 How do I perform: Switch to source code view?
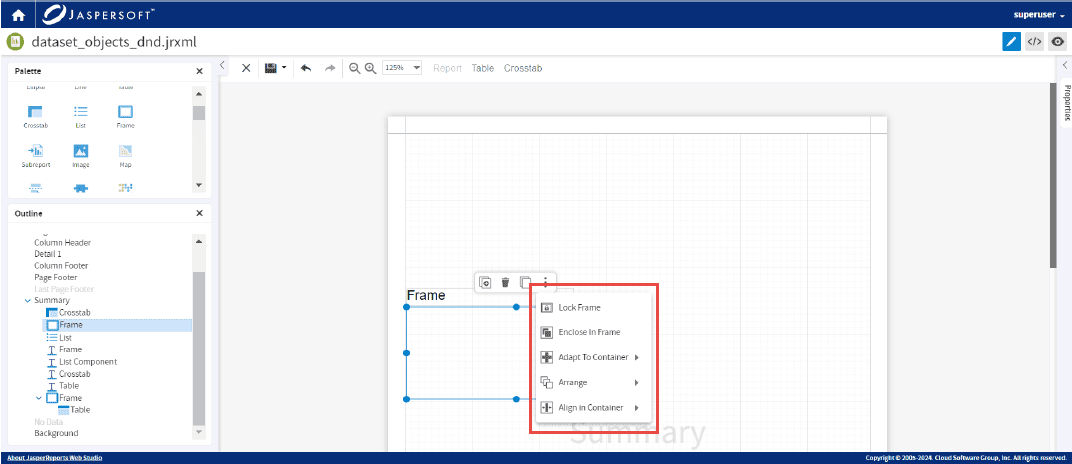point(1035,42)
